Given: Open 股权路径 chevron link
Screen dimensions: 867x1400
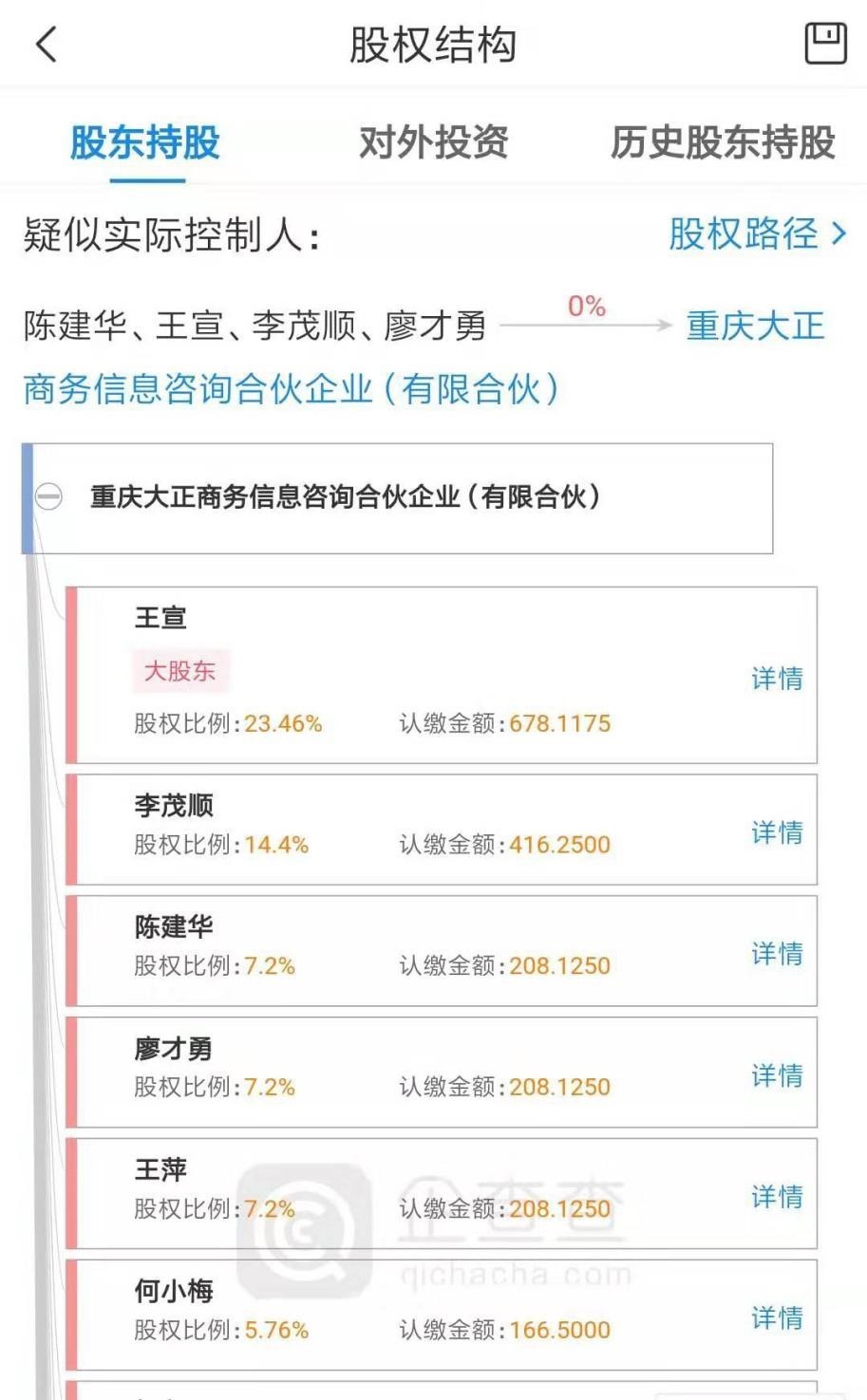Looking at the screenshot, I should point(757,233).
